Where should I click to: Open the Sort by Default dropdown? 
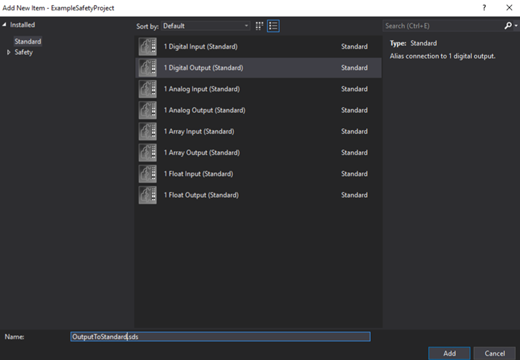(206, 26)
